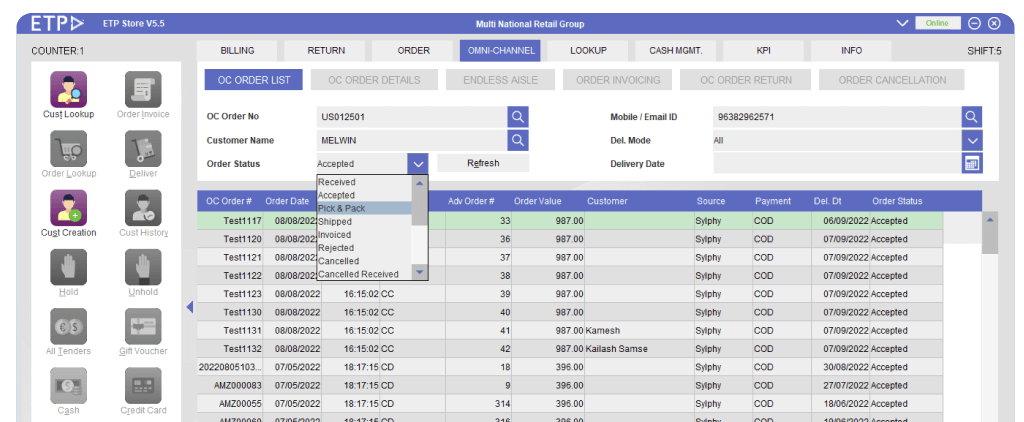Click the Delivery Date field
1024x422 pixels.
click(x=837, y=163)
